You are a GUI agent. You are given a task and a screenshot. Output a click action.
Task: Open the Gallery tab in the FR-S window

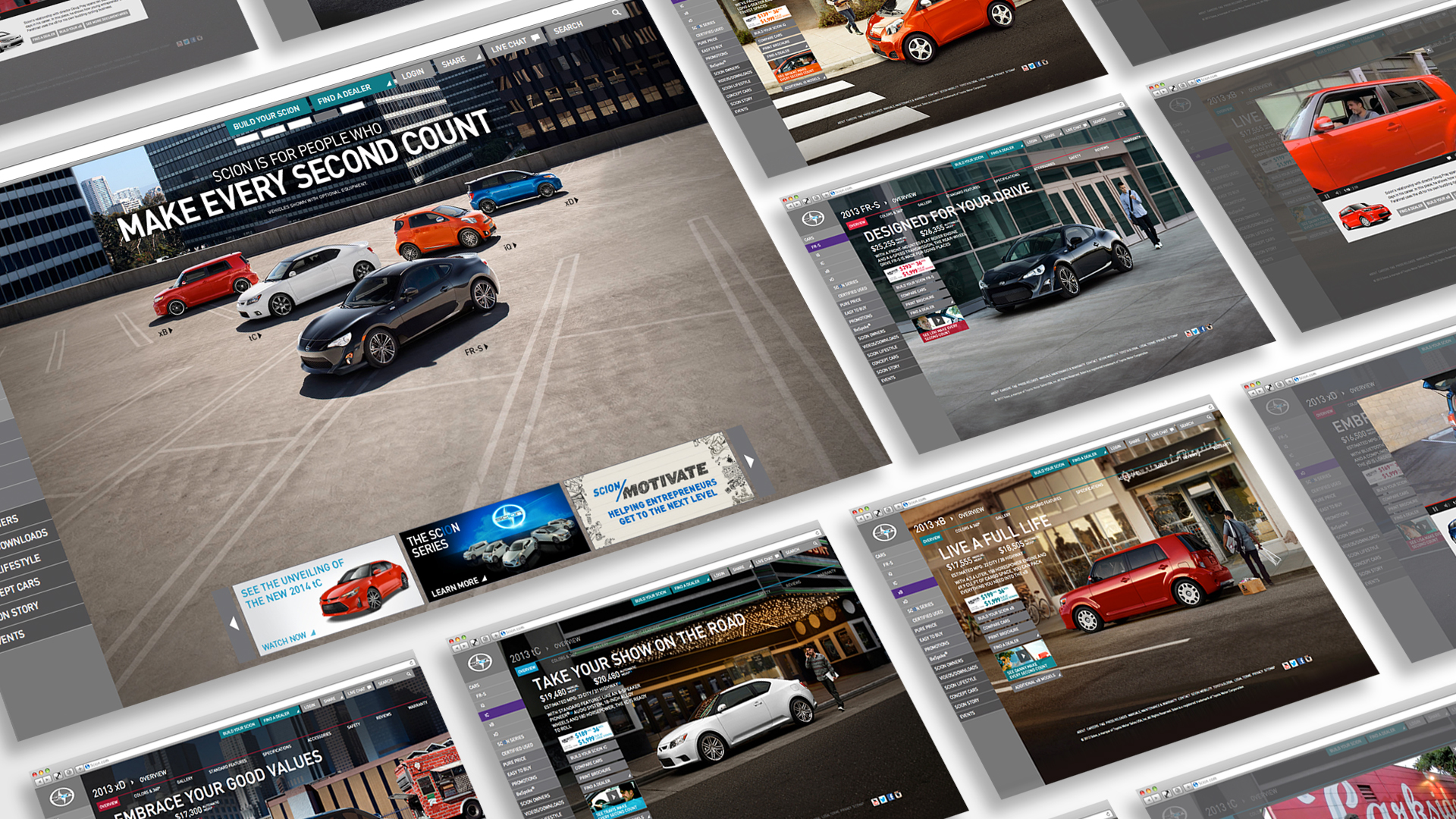[x=924, y=203]
